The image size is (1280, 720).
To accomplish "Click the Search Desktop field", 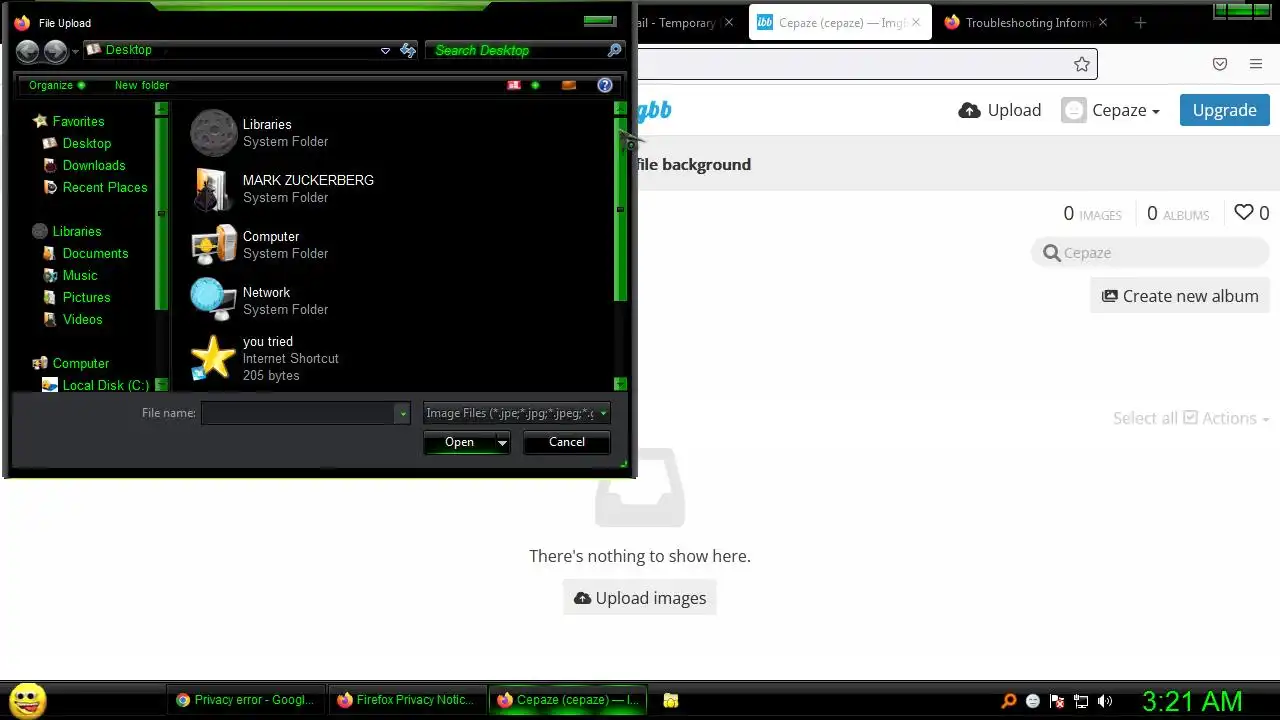I will 515,50.
